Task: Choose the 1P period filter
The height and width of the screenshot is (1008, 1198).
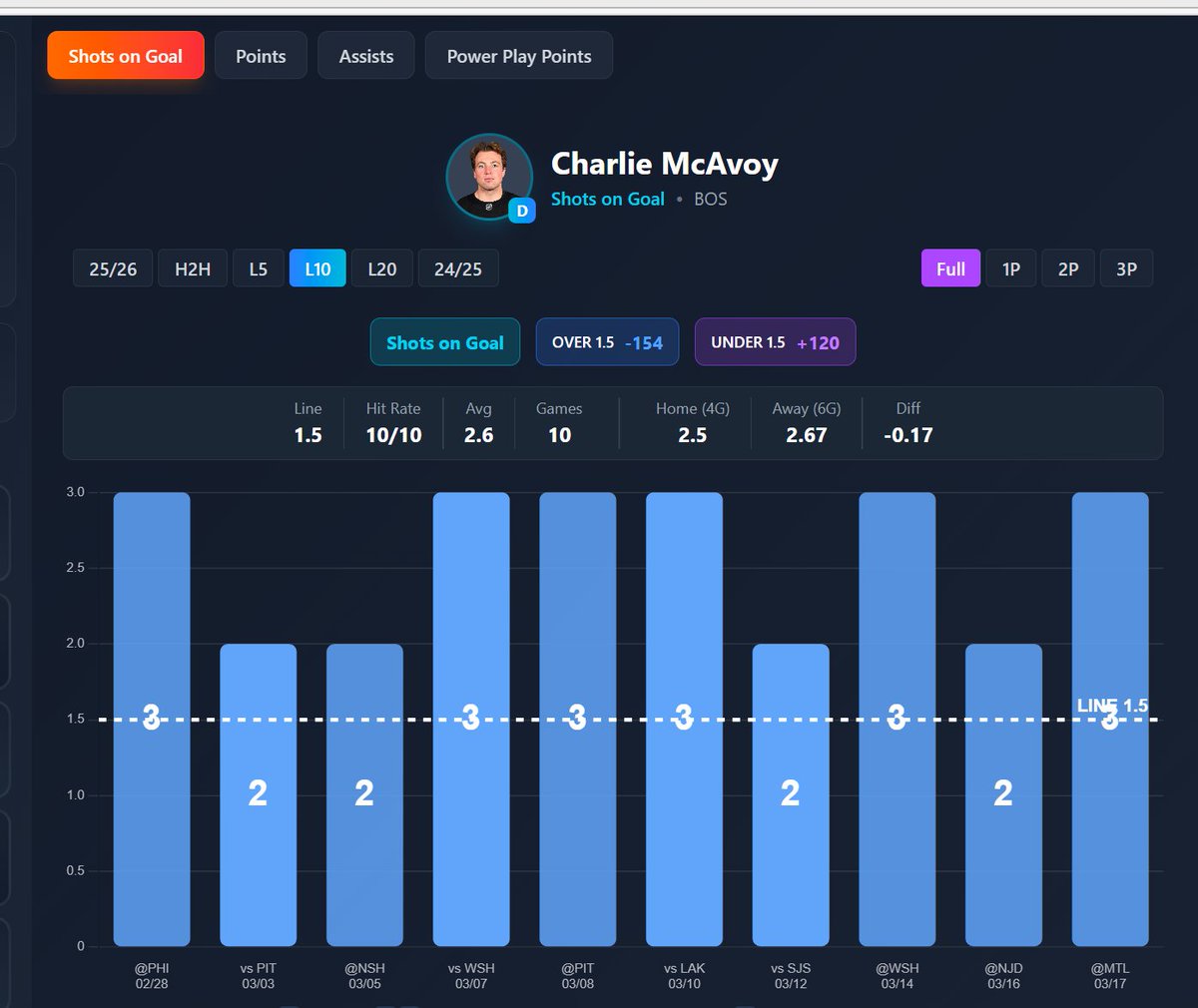Action: coord(1010,267)
